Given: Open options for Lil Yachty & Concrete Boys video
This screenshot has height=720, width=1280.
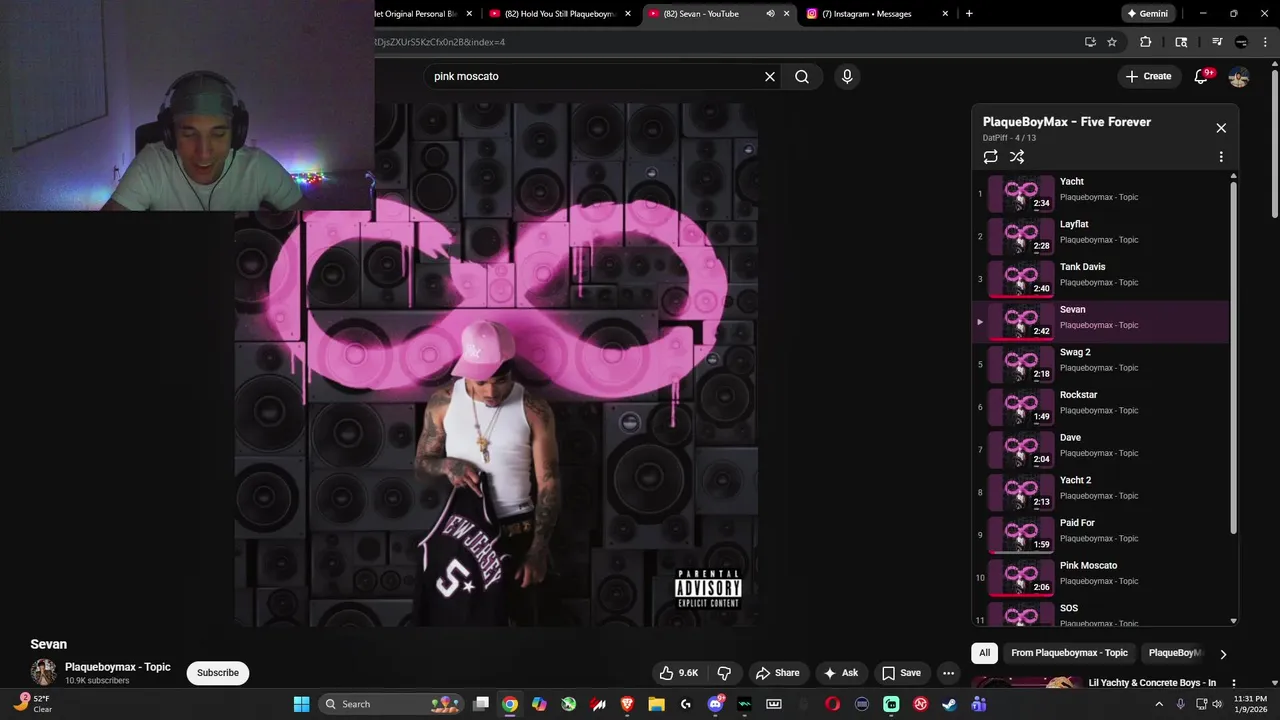Looking at the screenshot, I should tap(1233, 683).
